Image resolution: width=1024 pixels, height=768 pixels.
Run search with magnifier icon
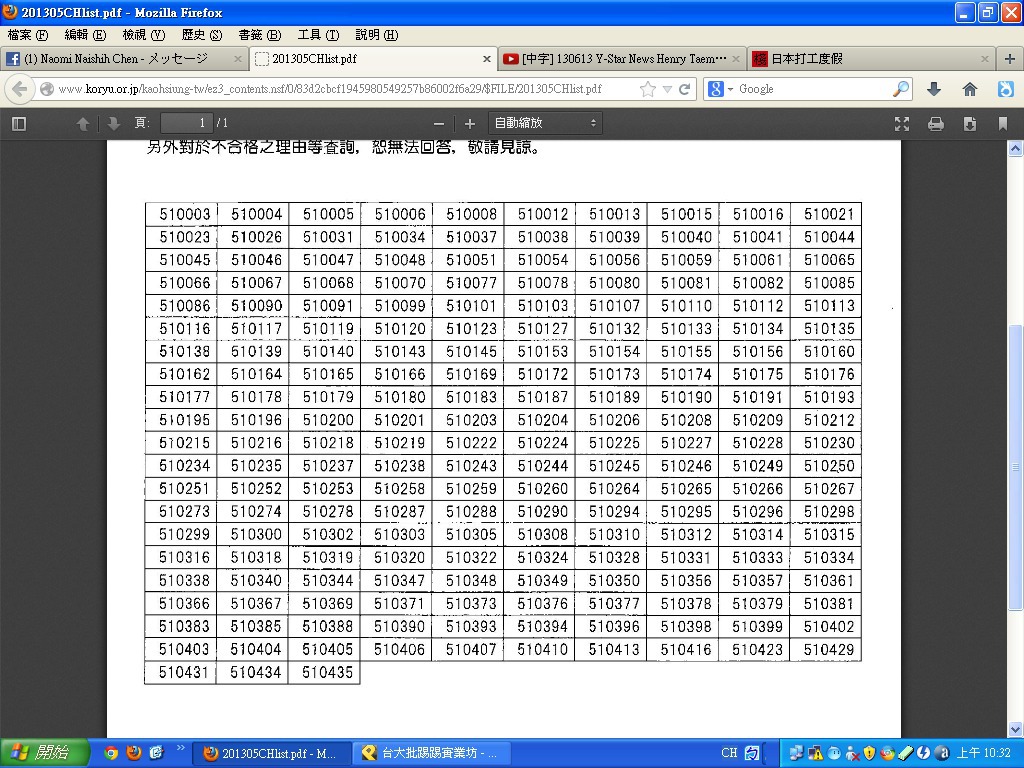901,89
